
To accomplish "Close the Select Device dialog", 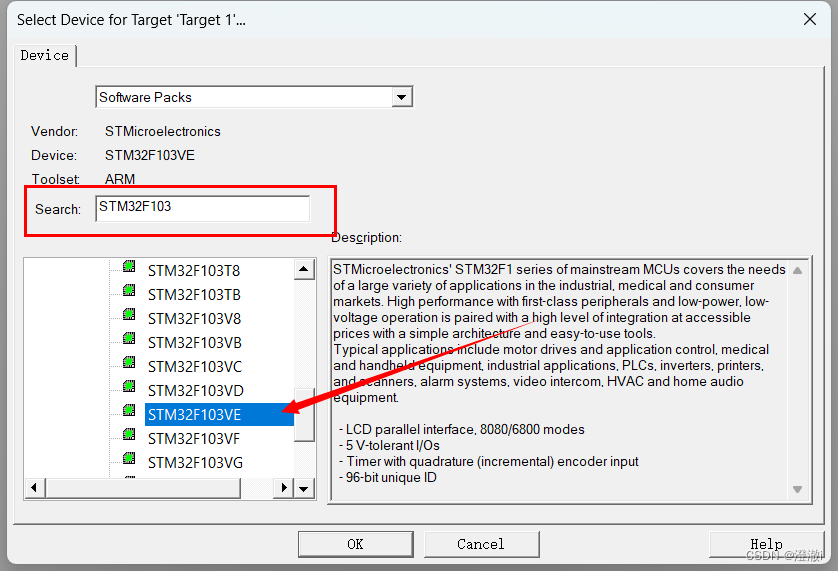I will tap(810, 19).
